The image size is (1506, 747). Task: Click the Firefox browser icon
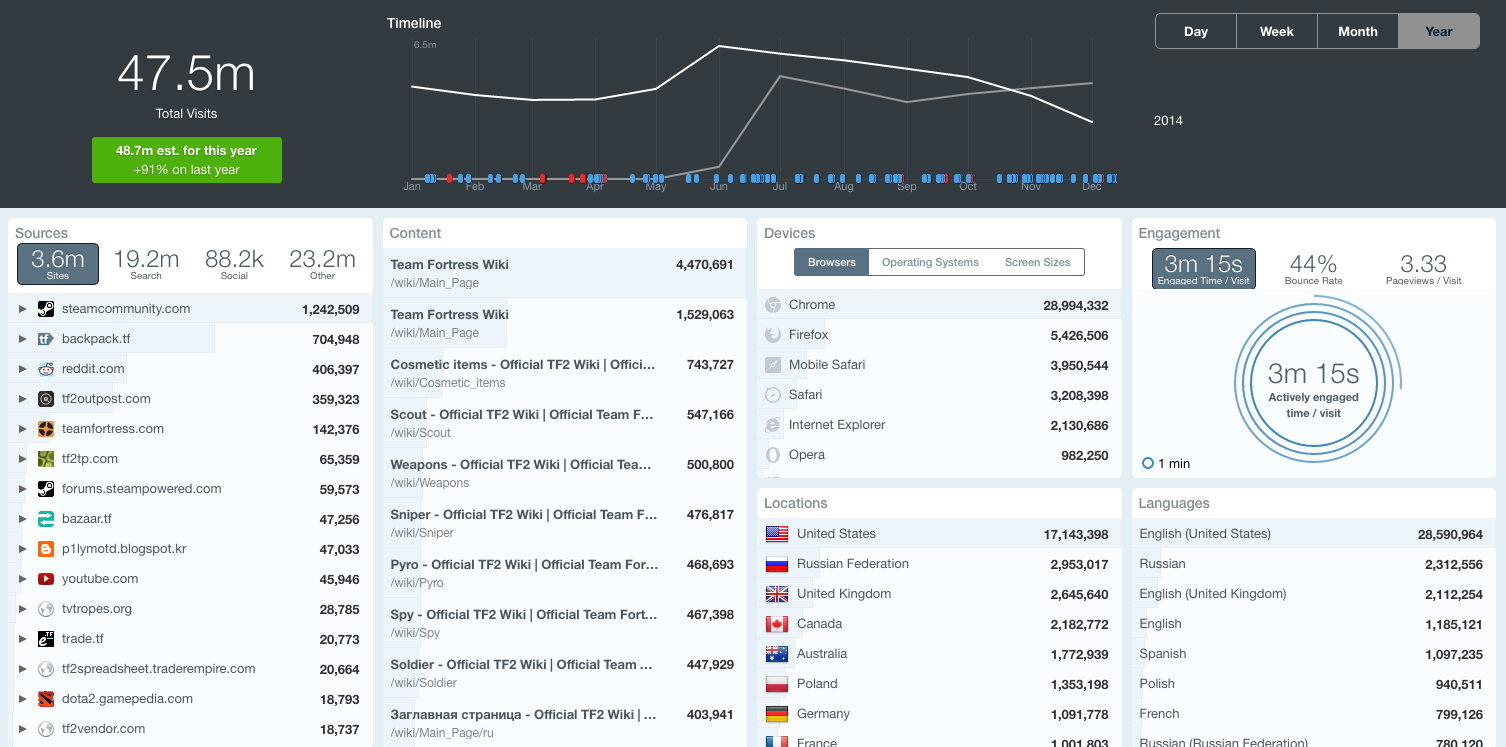coord(772,335)
